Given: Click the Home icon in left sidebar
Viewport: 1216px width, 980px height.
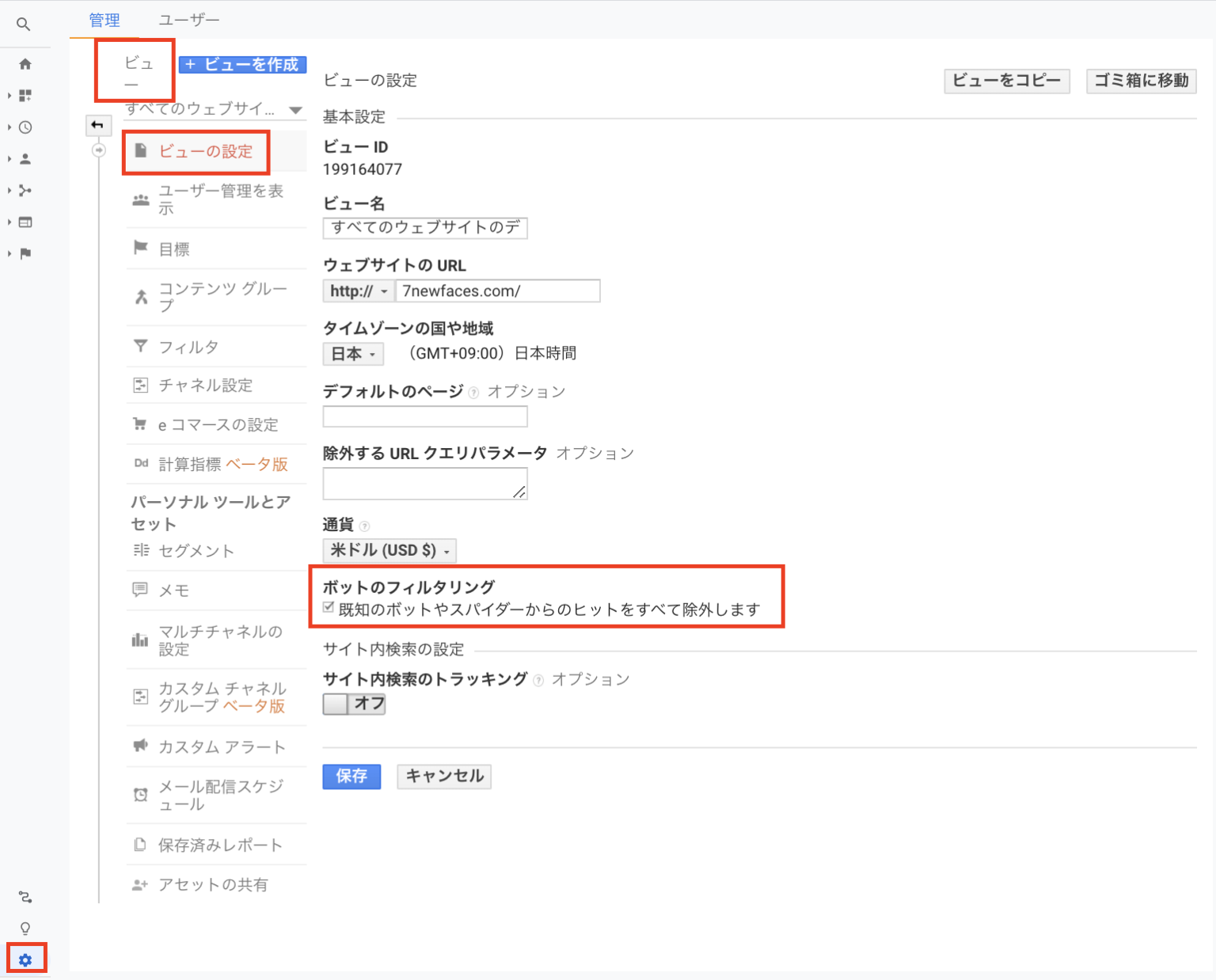Looking at the screenshot, I should pos(25,64).
